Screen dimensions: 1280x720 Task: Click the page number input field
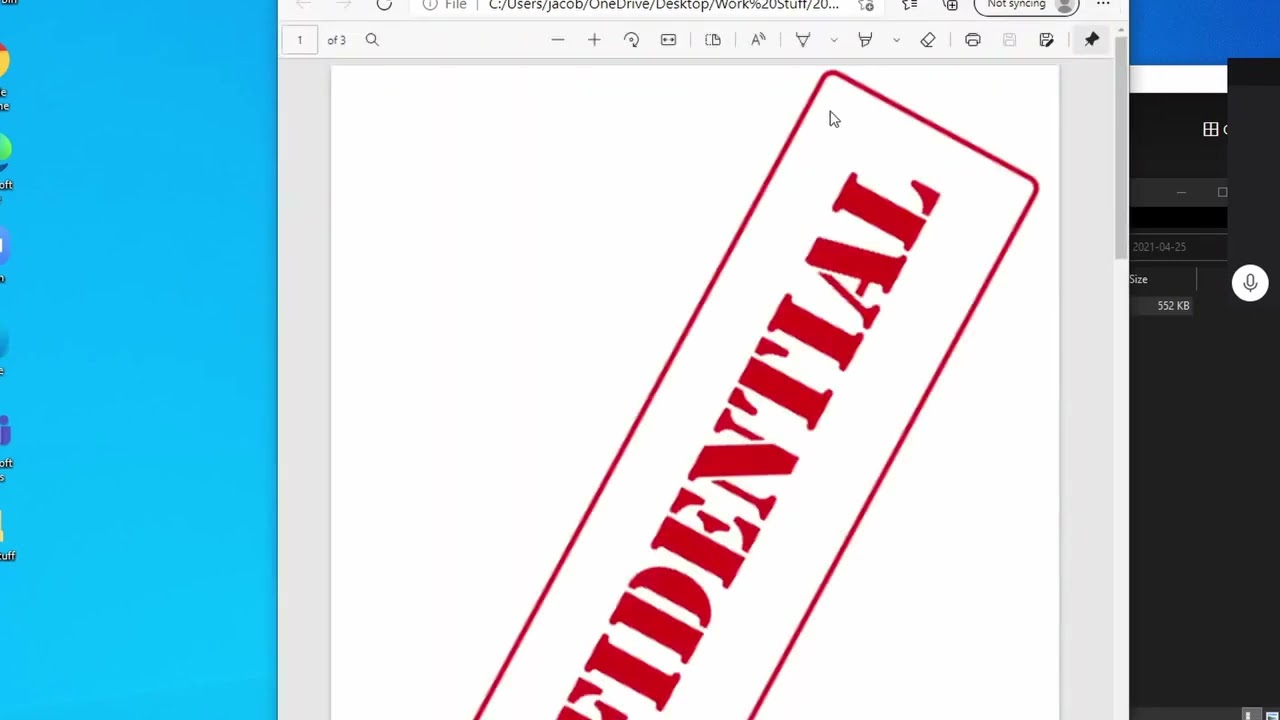299,40
